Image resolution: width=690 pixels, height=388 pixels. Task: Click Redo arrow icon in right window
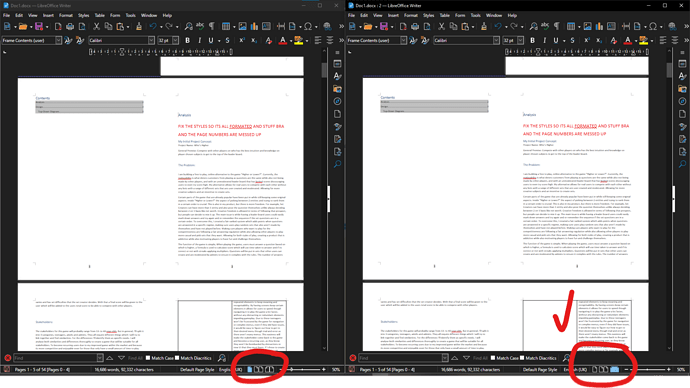(514, 27)
